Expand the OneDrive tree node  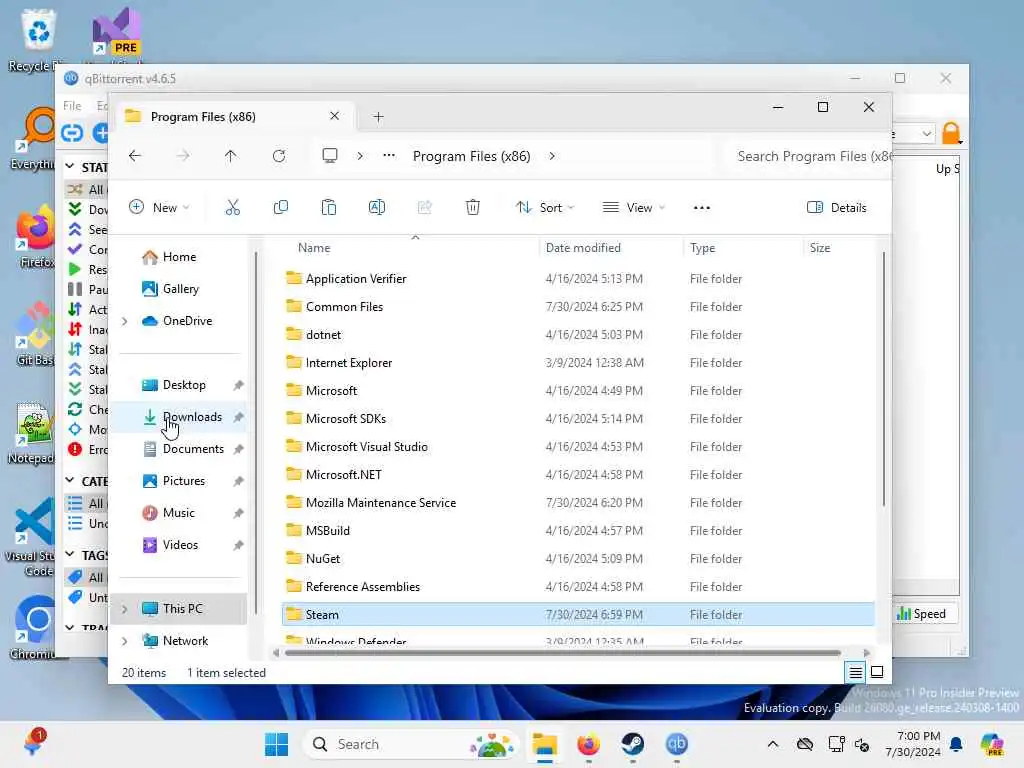coord(124,321)
